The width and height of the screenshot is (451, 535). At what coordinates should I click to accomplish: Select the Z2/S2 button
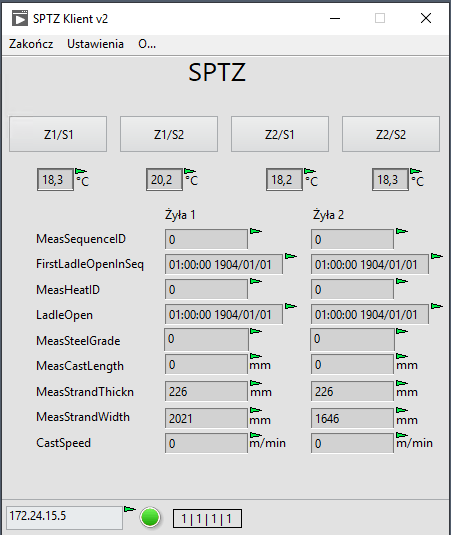pos(391,134)
